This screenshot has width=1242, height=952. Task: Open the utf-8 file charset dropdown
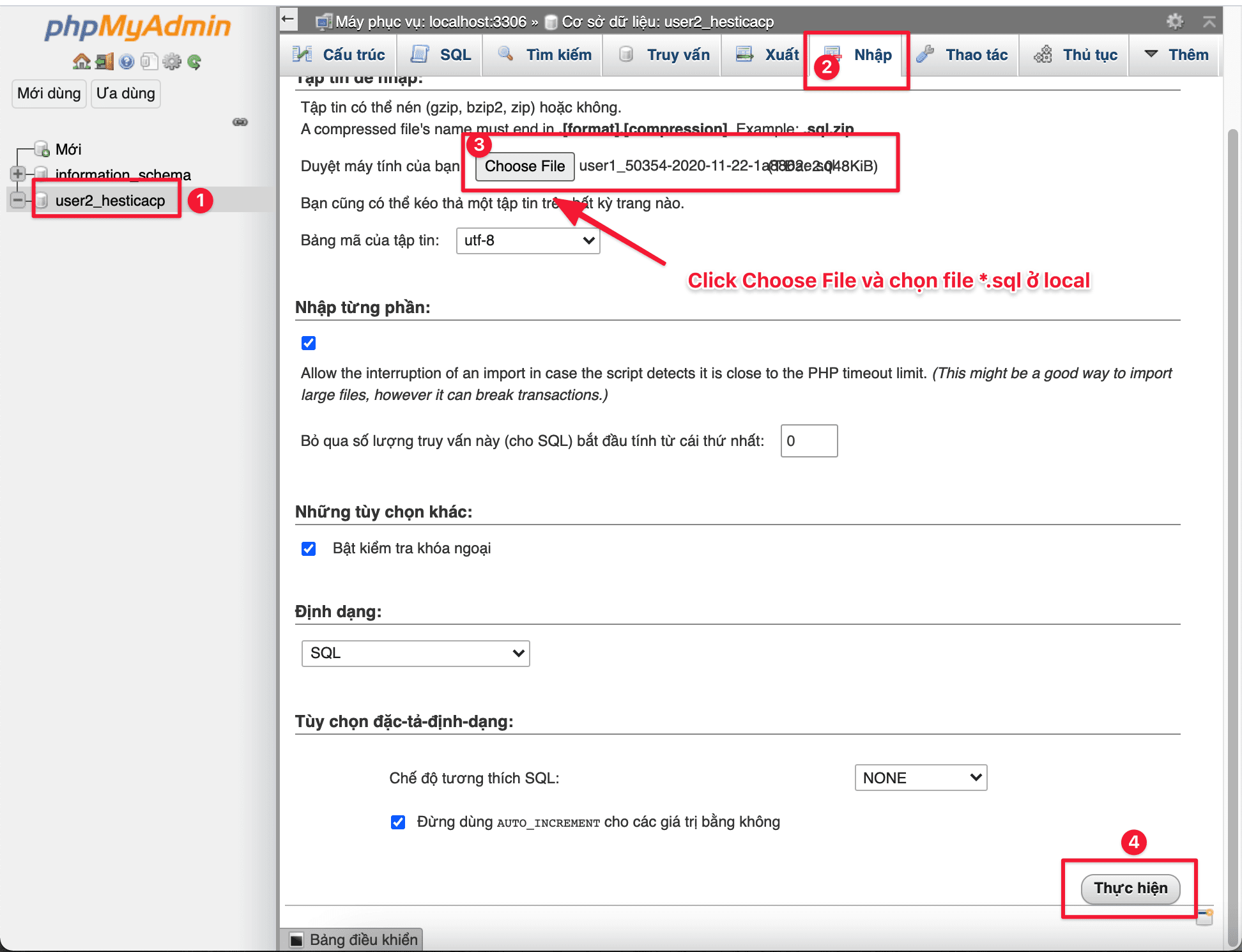528,241
